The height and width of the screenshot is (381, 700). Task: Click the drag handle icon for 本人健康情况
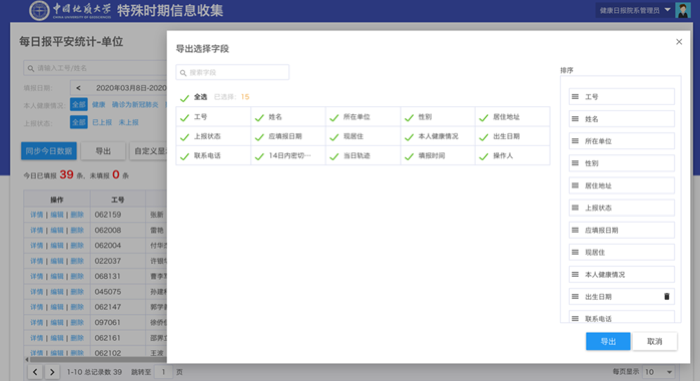coord(575,274)
